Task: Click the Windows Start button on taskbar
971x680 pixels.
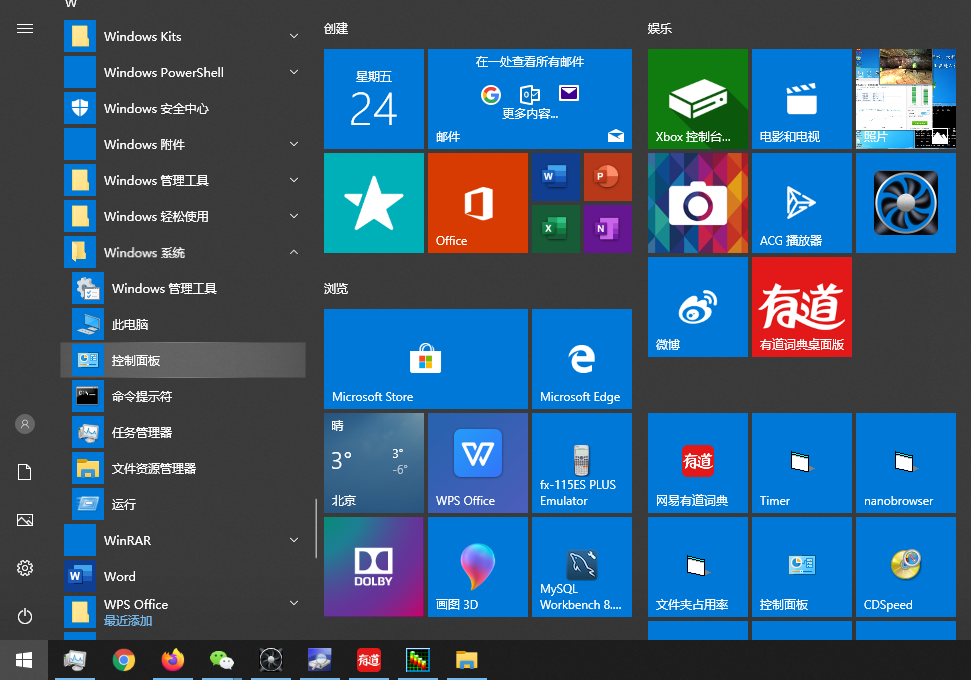Action: click(x=24, y=660)
